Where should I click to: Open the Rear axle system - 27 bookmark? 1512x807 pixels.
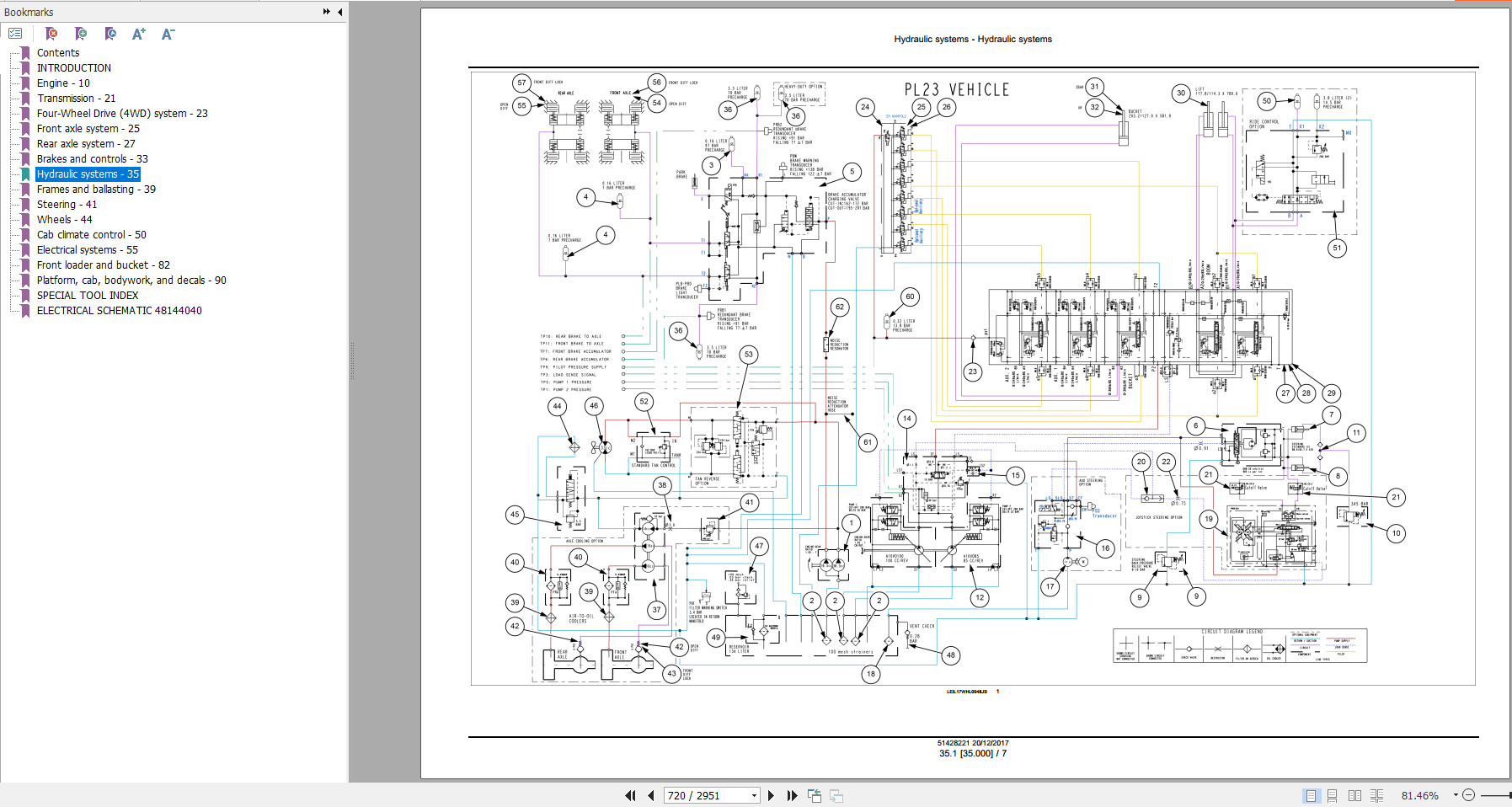click(x=86, y=143)
